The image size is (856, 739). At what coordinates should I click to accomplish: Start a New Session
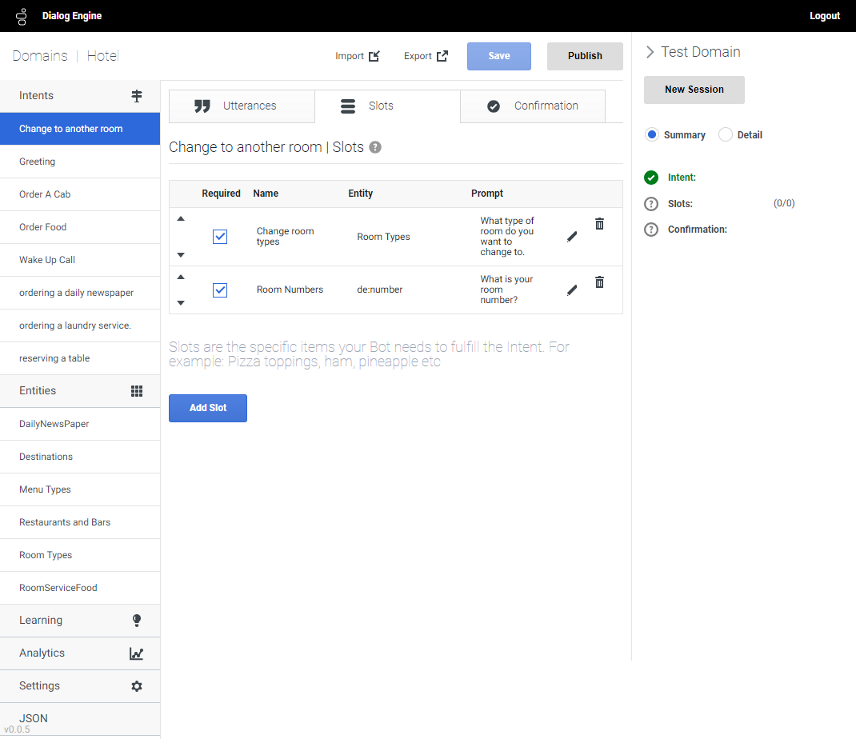(x=694, y=90)
